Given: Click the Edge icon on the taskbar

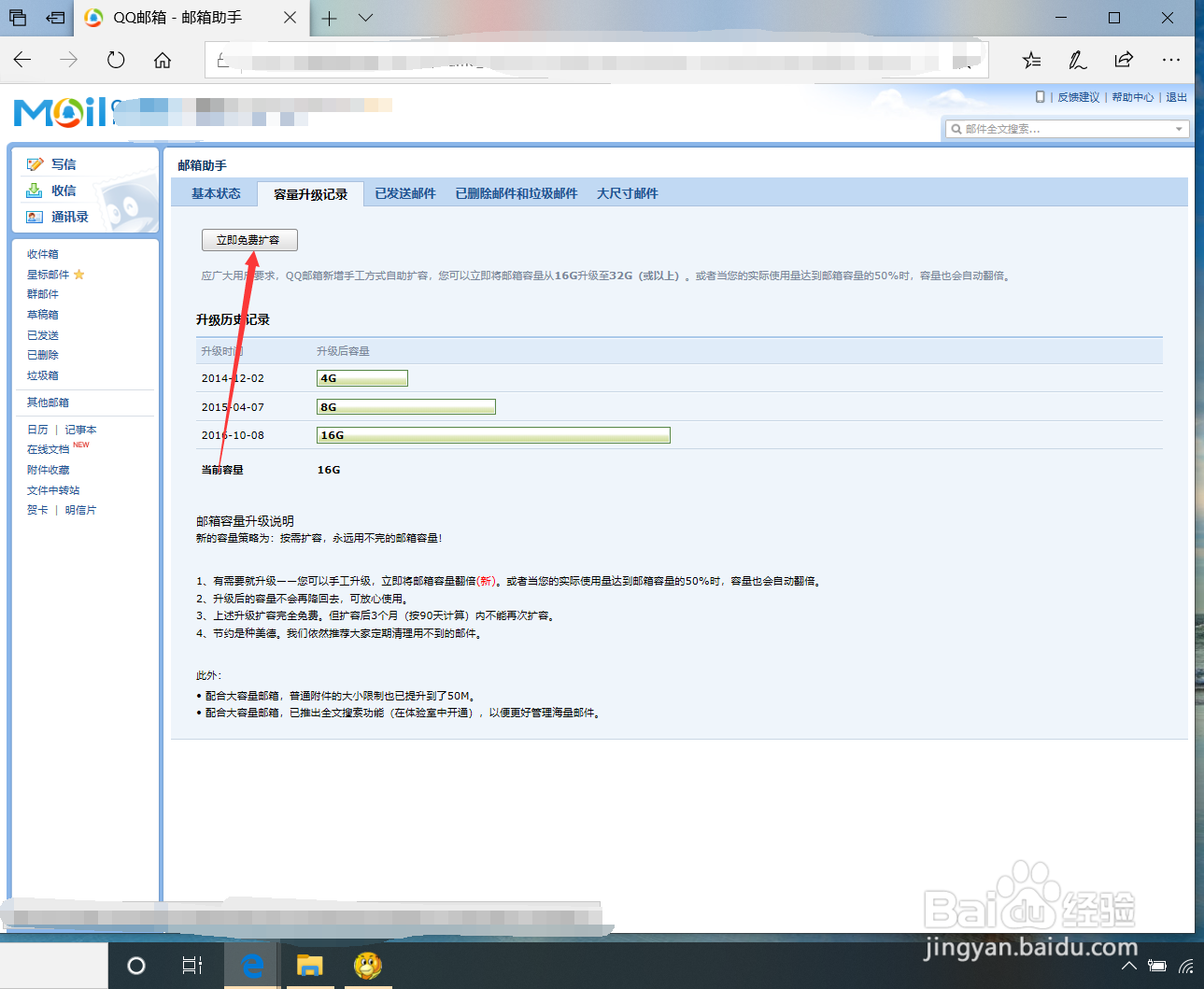Looking at the screenshot, I should (251, 966).
